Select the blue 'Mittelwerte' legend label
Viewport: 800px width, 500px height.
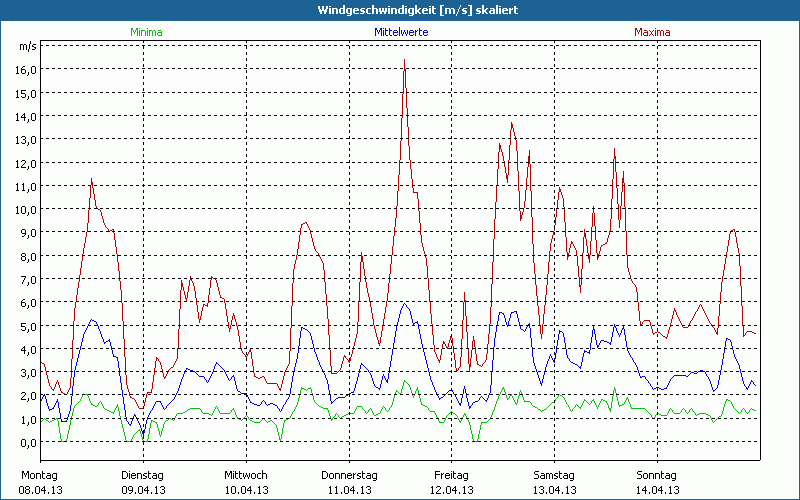point(401,32)
